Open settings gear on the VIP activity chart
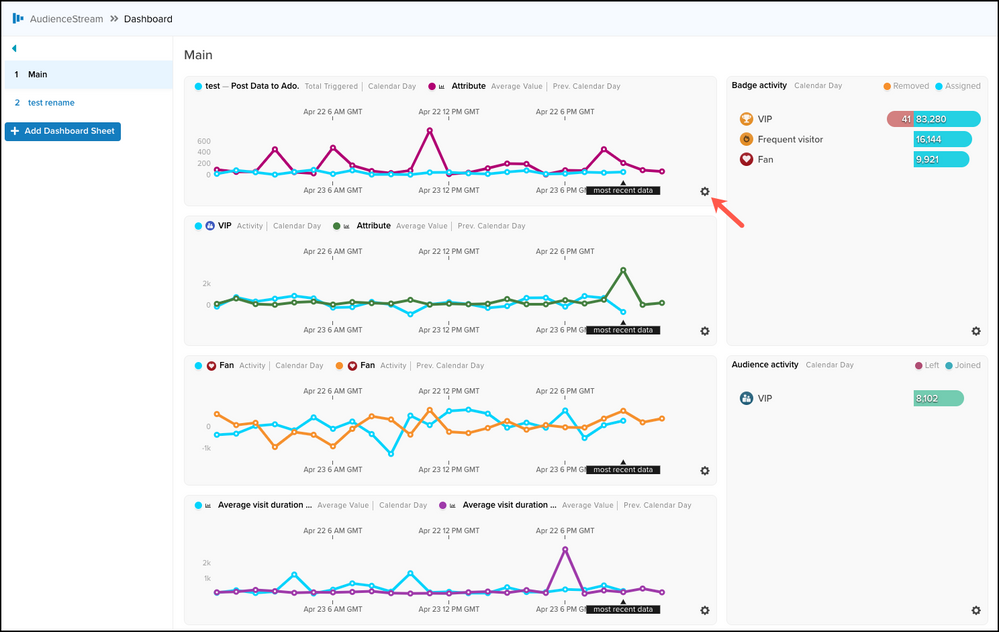This screenshot has width=999, height=632. (x=705, y=331)
